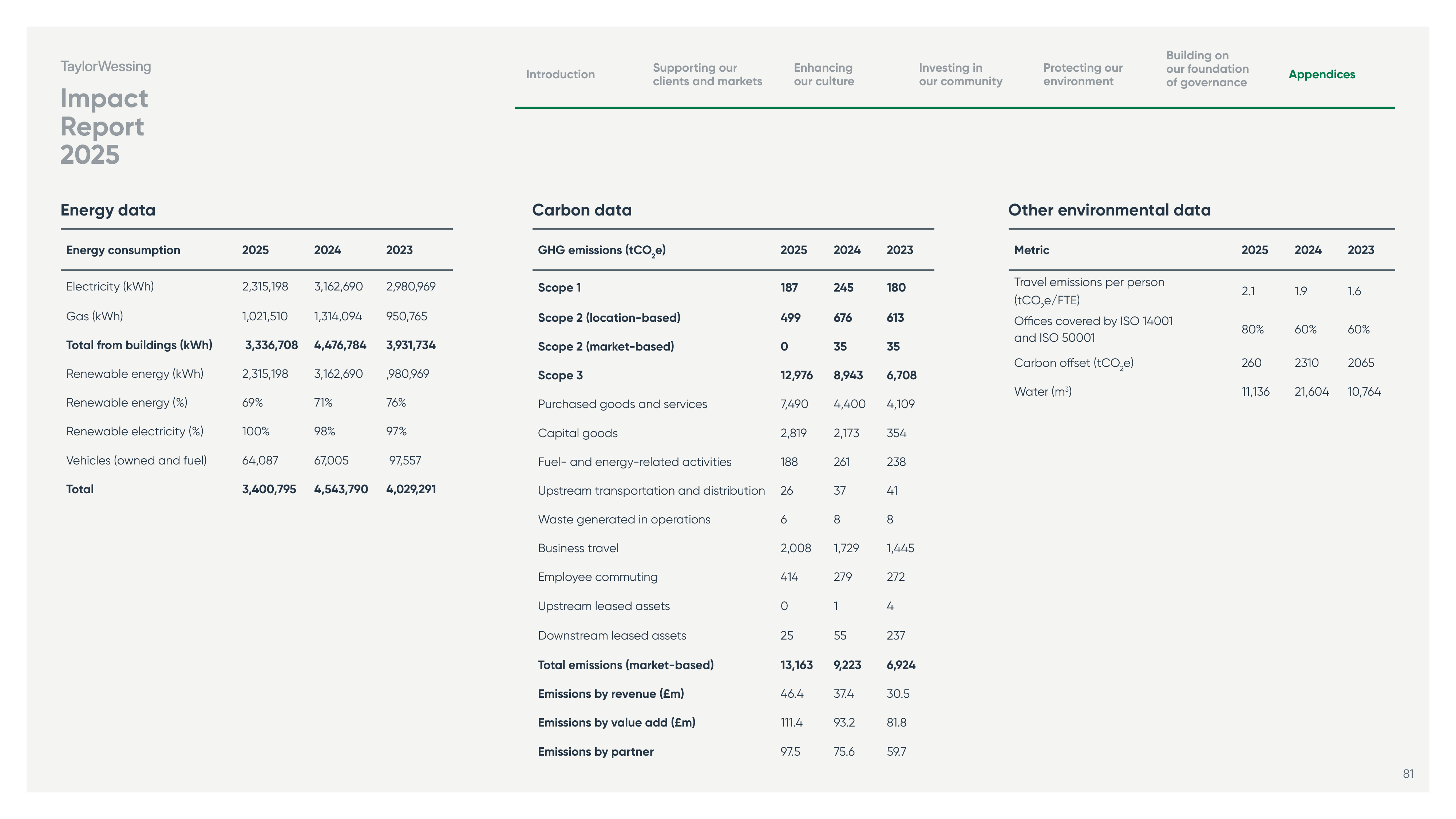Click the Renewable energy (%) 69% value
Screen dimensions: 1456x819
[x=252, y=403]
